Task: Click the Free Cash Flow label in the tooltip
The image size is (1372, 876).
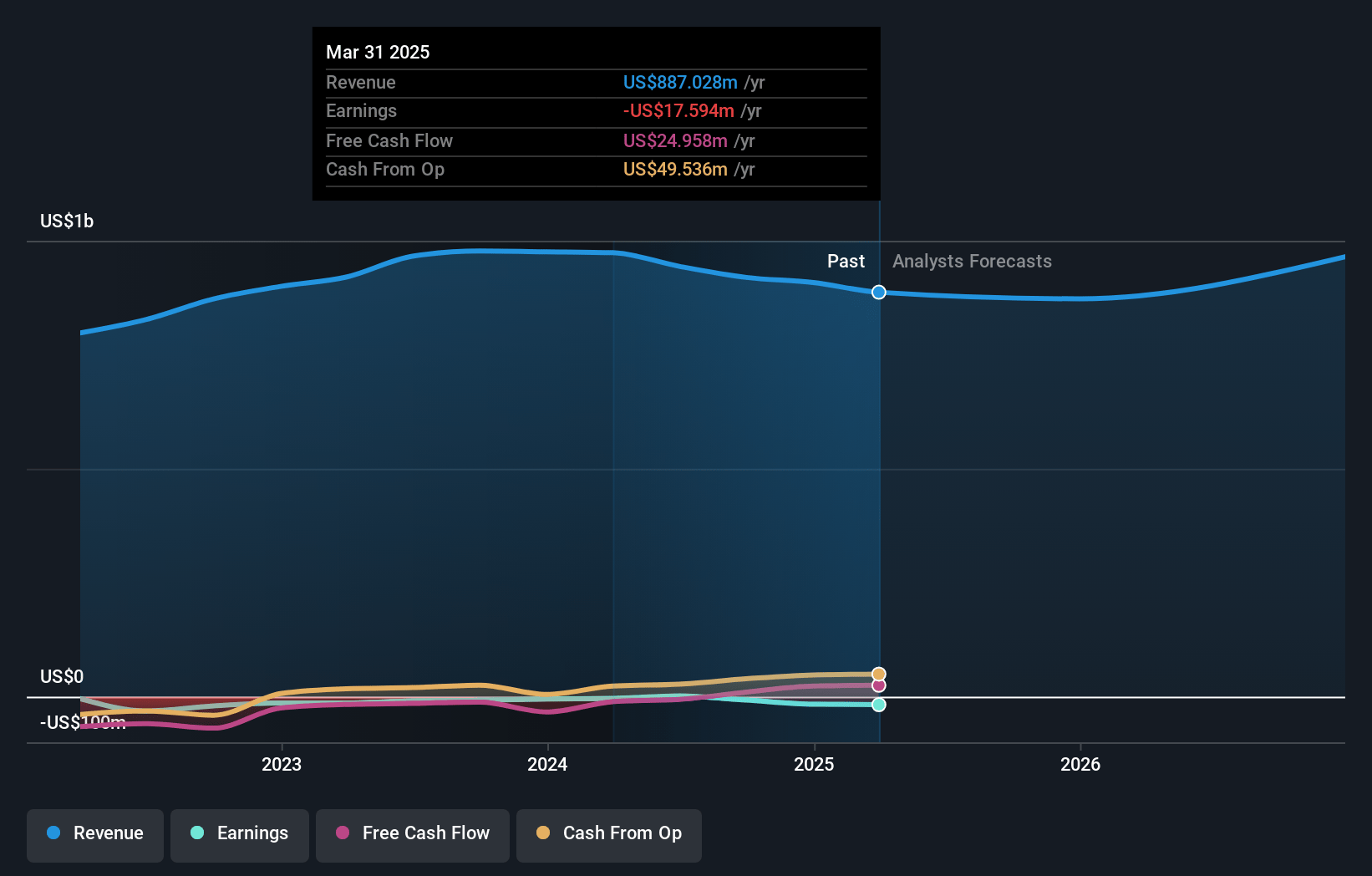Action: [x=389, y=140]
